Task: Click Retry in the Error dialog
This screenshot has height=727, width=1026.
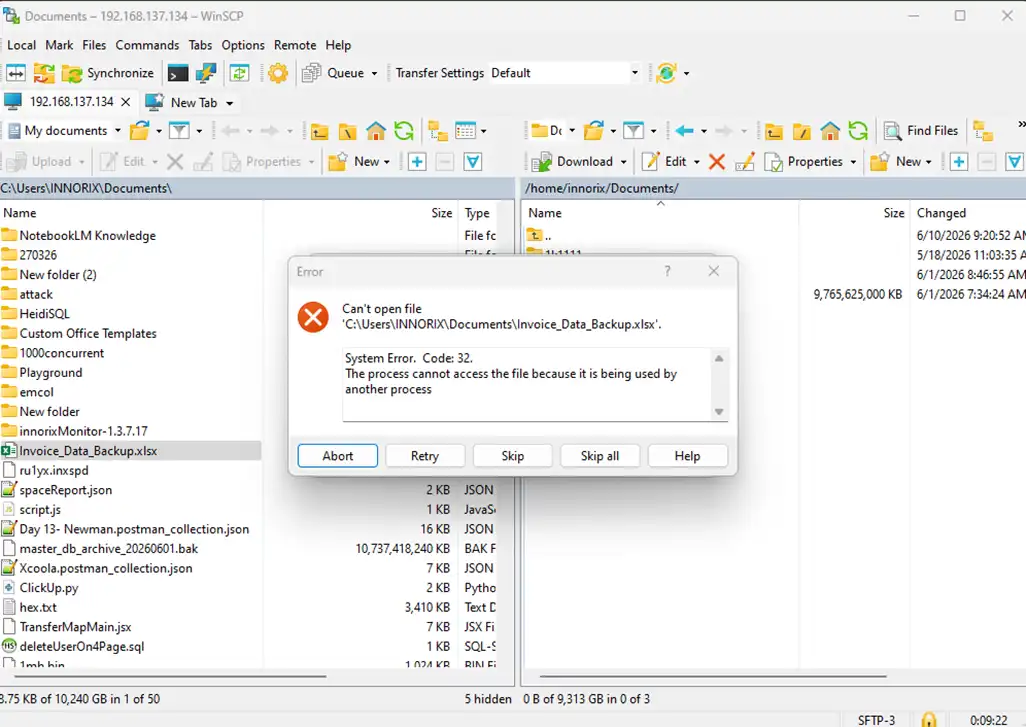Action: pos(425,455)
